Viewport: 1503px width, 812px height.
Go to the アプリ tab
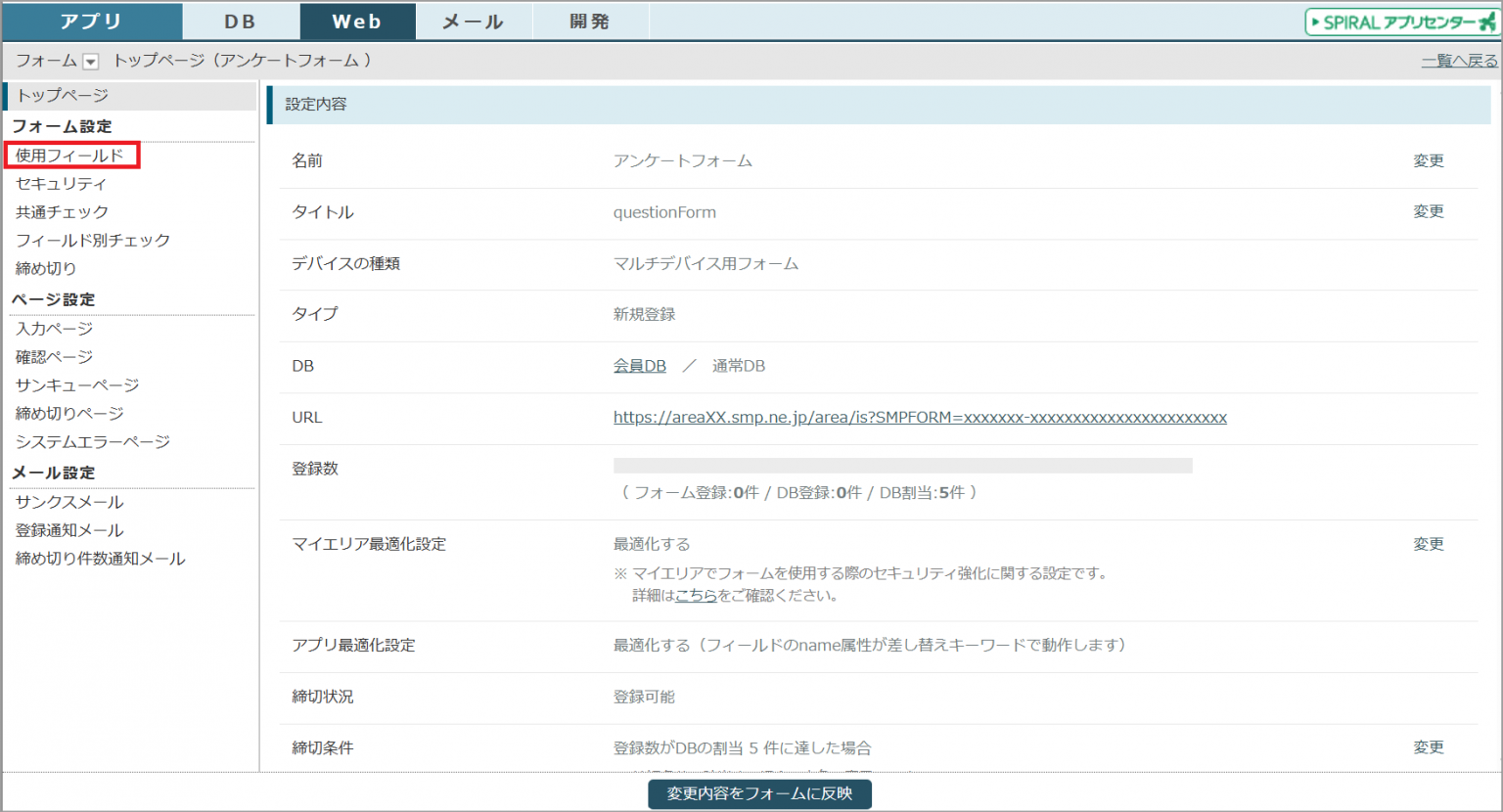[x=91, y=22]
